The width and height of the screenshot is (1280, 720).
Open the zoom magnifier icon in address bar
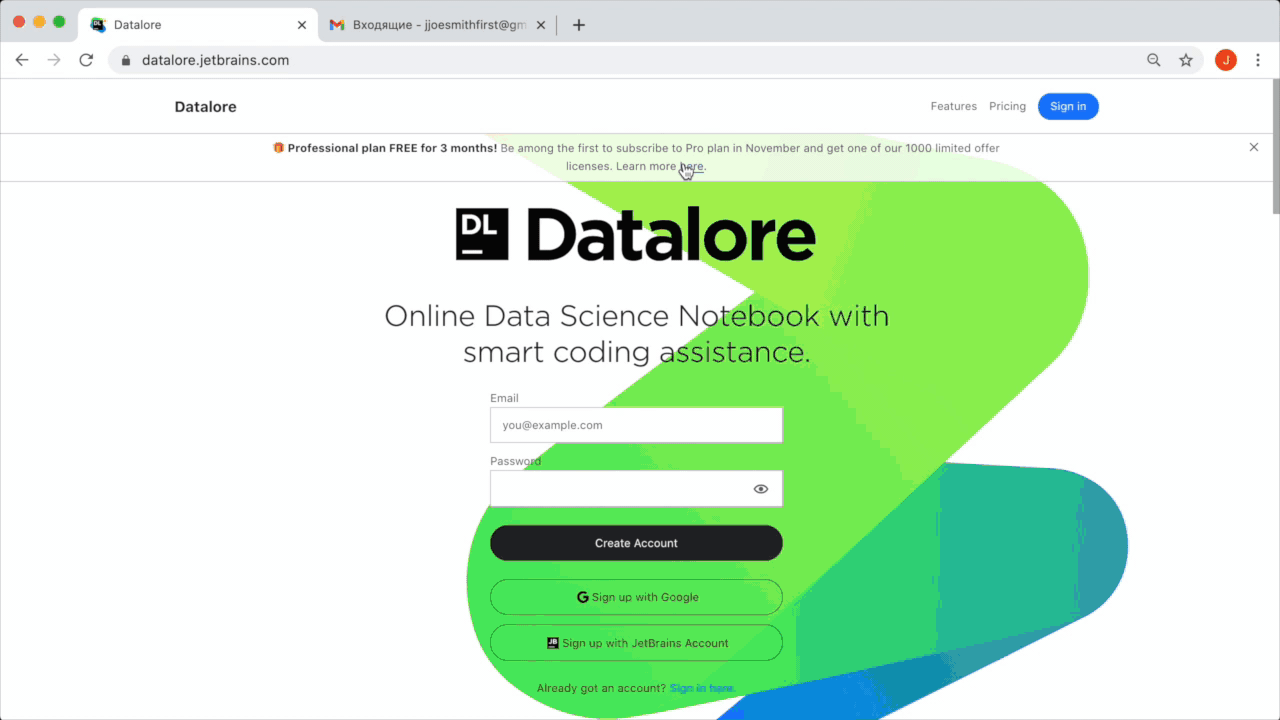[1154, 60]
